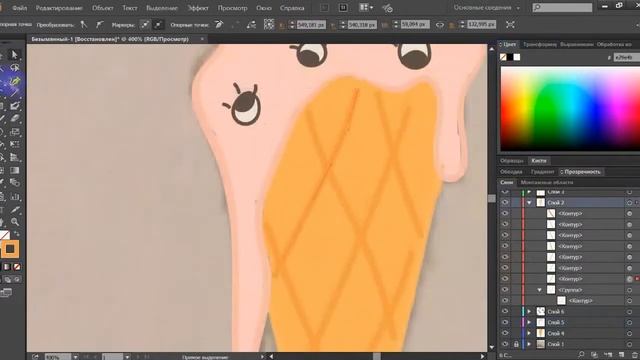Click the color spectrum in Цвет panel

click(570, 109)
